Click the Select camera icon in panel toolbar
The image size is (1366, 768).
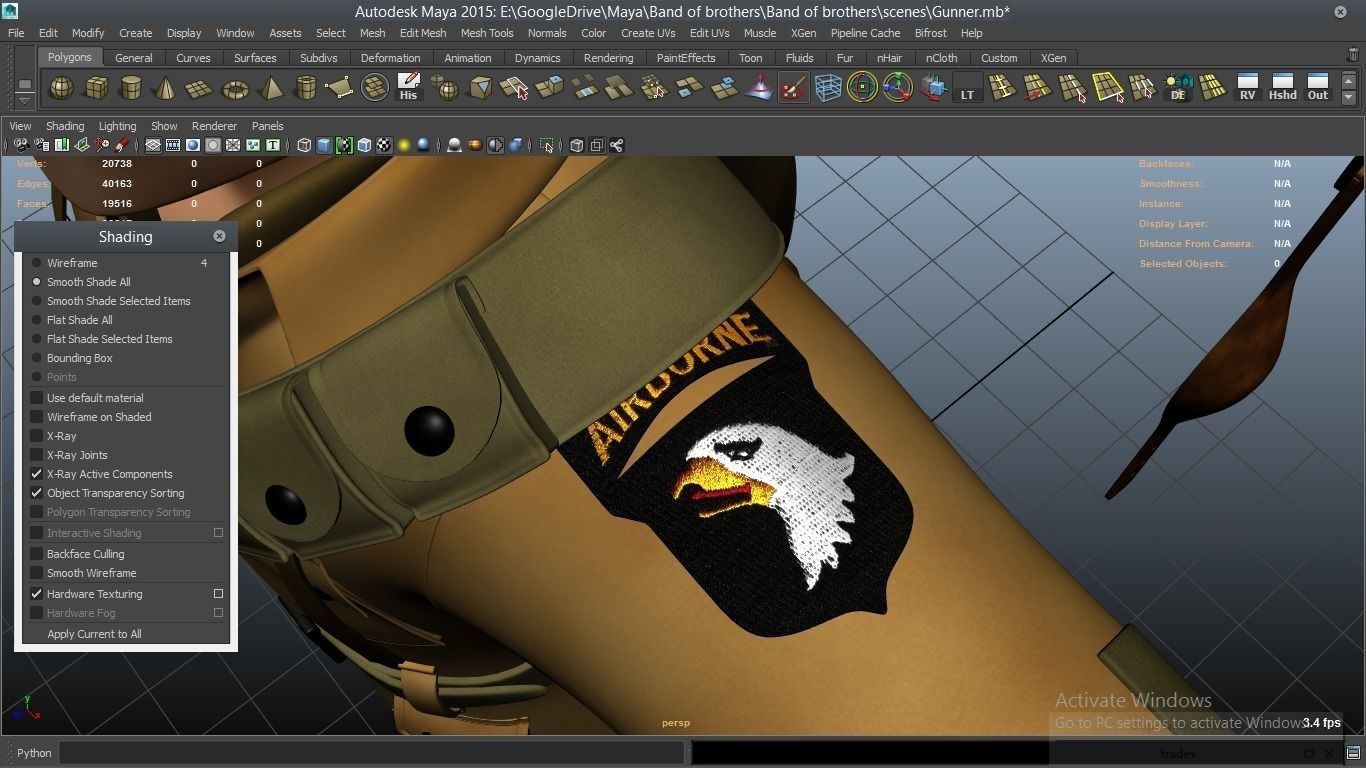click(21, 146)
